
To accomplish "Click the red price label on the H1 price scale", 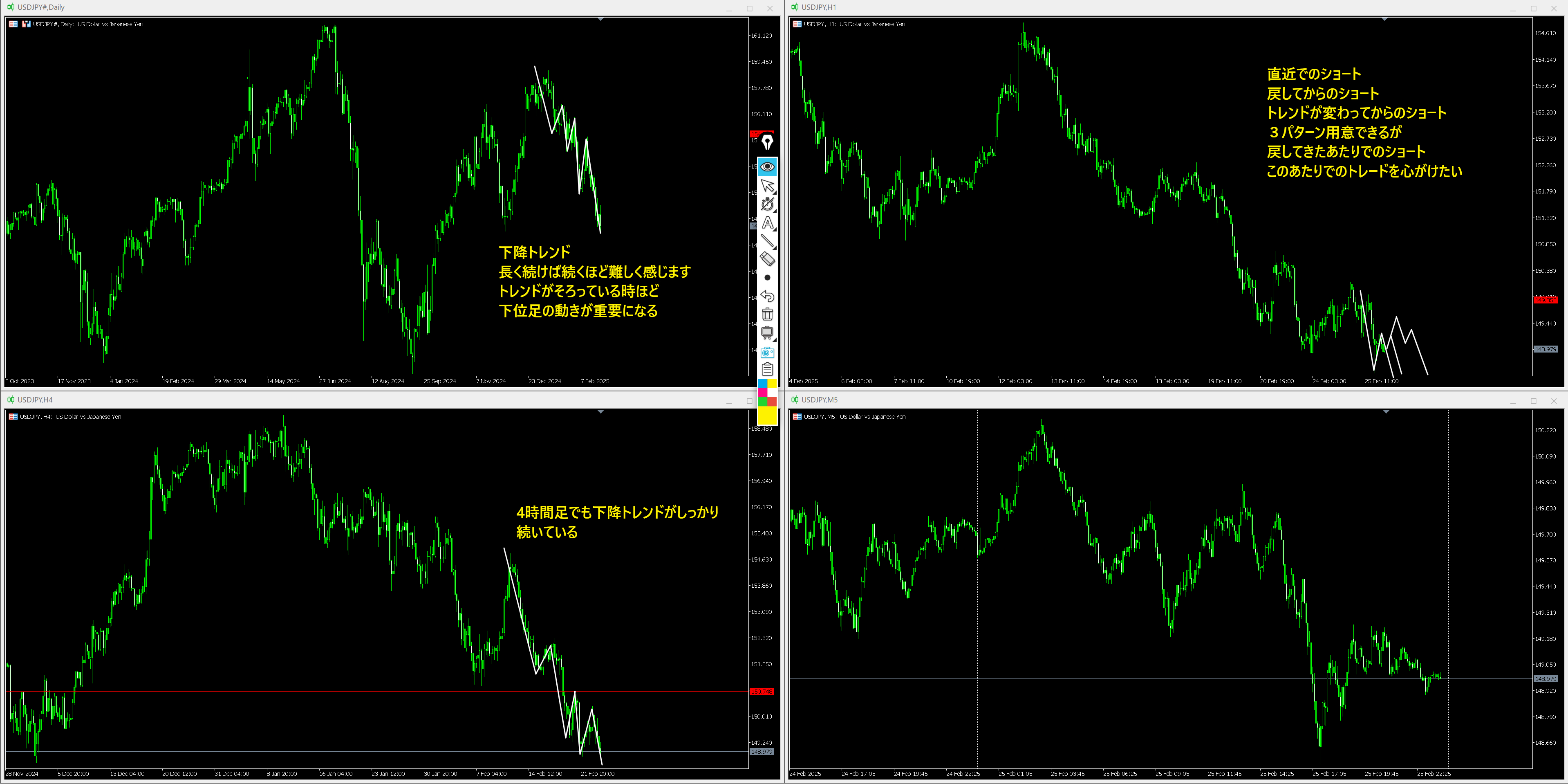I will [1546, 300].
